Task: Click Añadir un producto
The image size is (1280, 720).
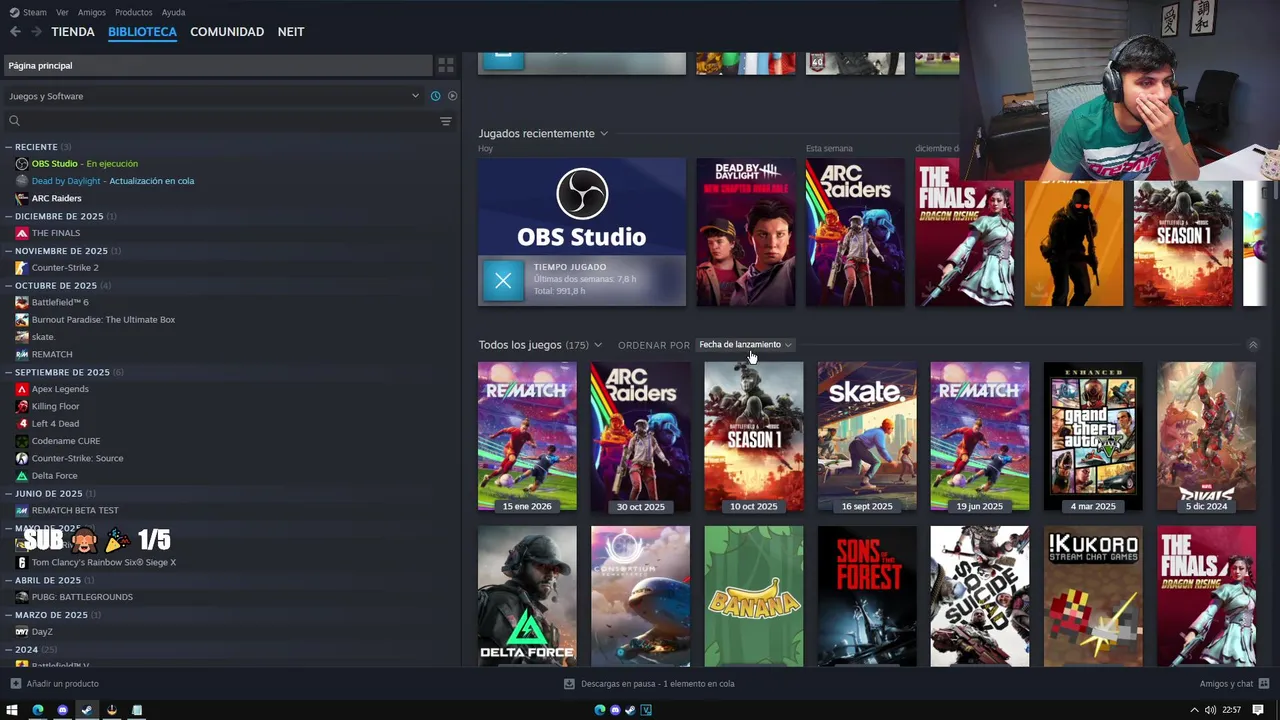Action: pyautogui.click(x=55, y=684)
